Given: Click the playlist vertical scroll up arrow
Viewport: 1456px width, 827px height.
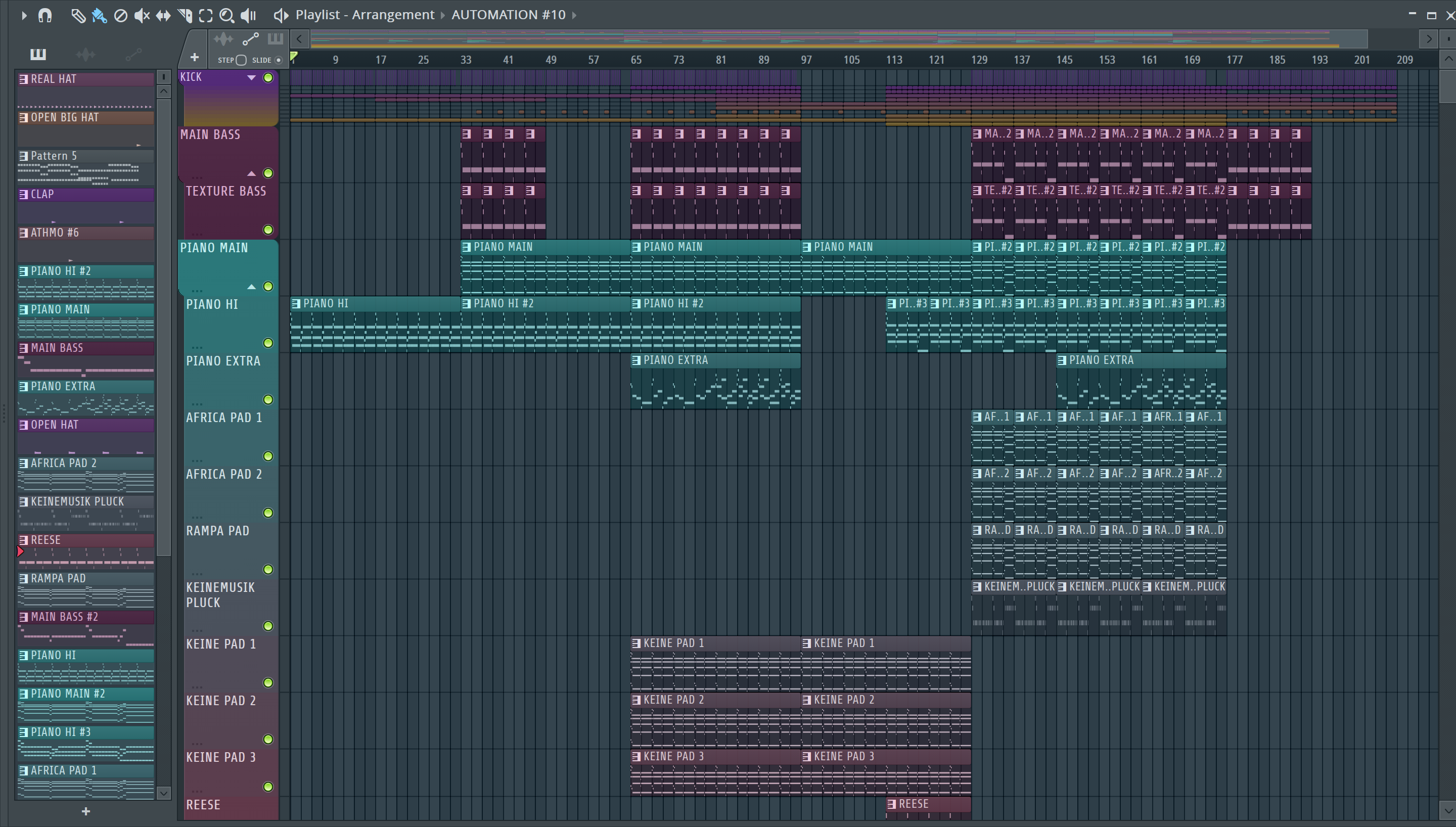Looking at the screenshot, I should (x=1447, y=59).
